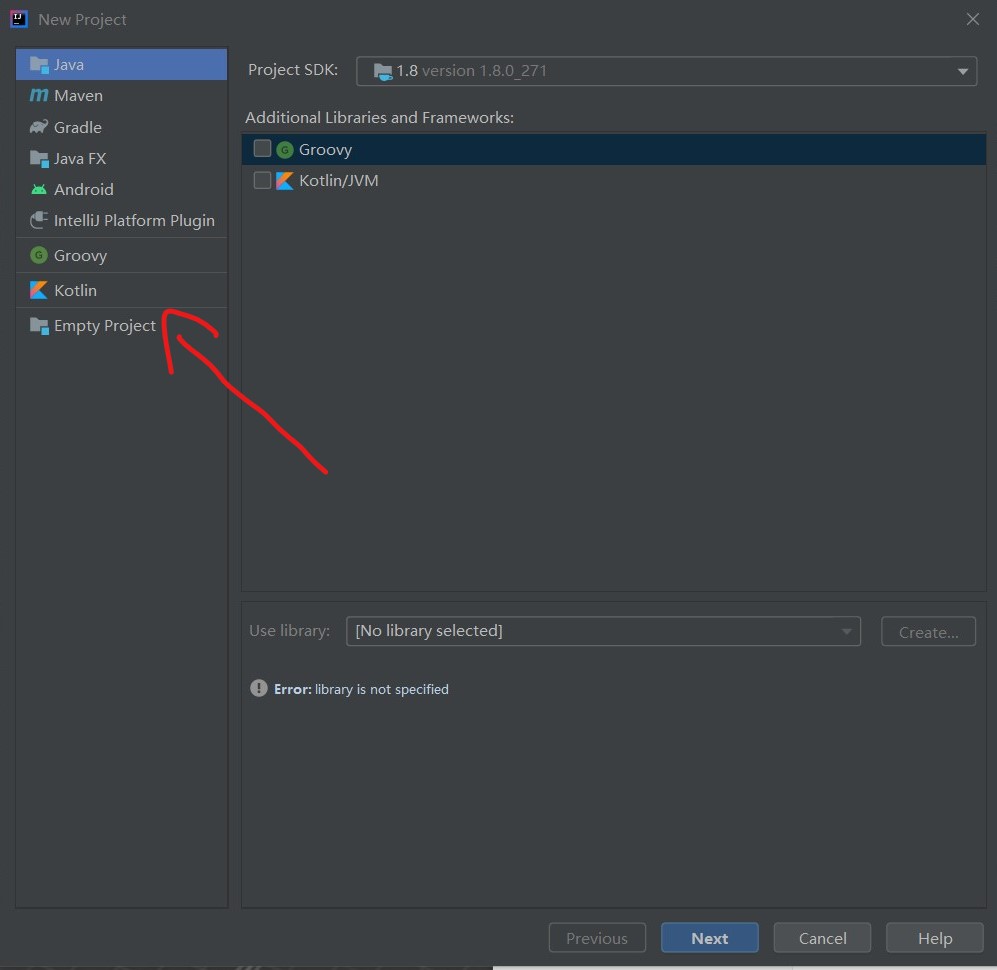Click the green Groovy icon in sidebar

click(39, 255)
